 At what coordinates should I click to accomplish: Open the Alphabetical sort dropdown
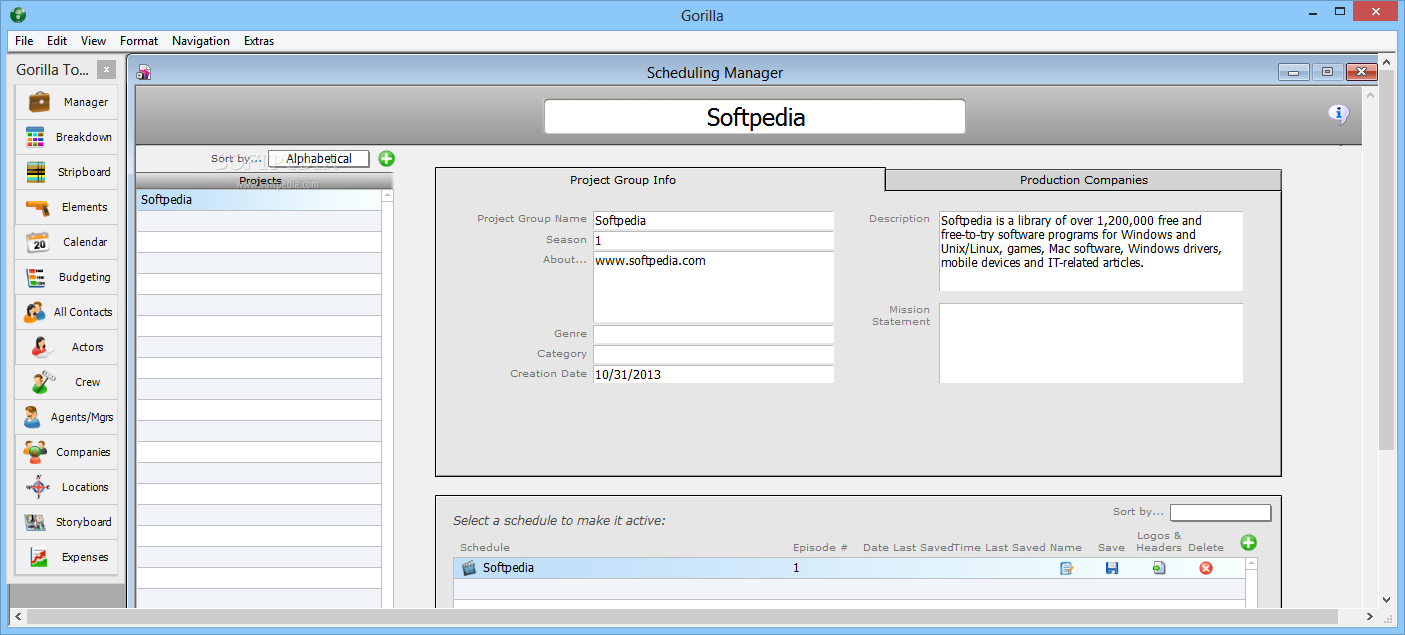[319, 158]
